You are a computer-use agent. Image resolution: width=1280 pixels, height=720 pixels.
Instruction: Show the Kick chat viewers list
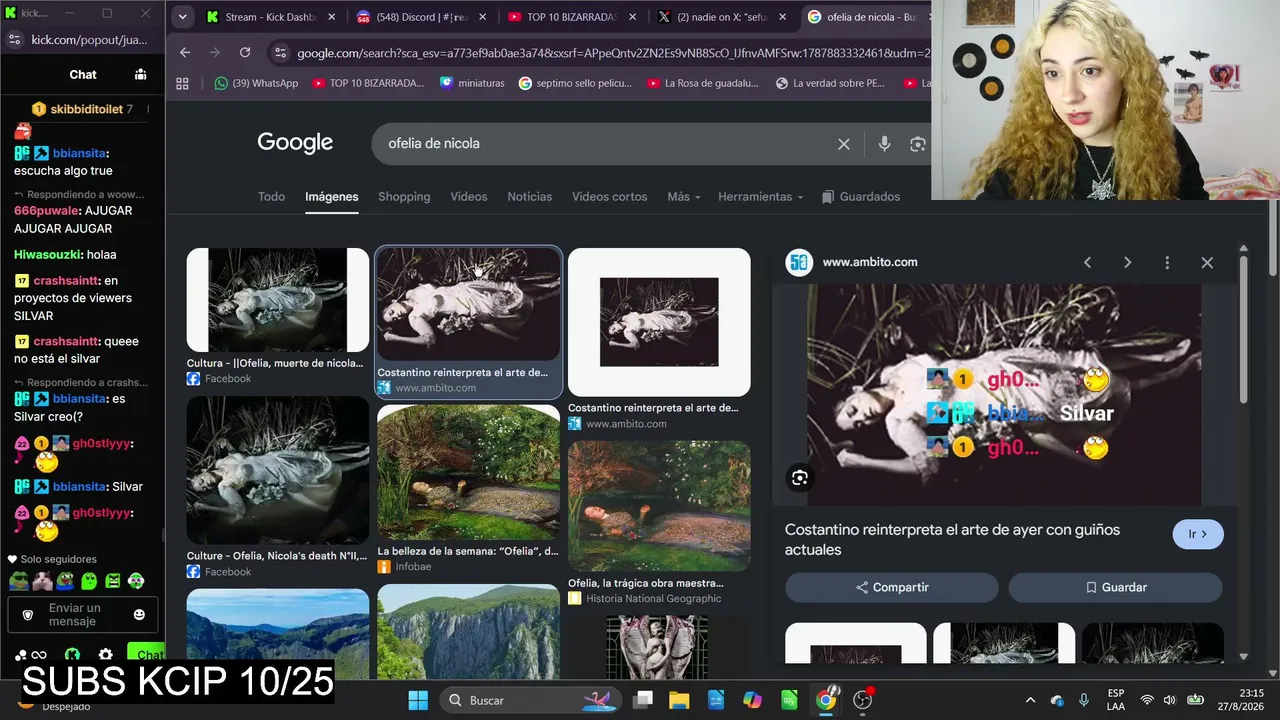(140, 74)
